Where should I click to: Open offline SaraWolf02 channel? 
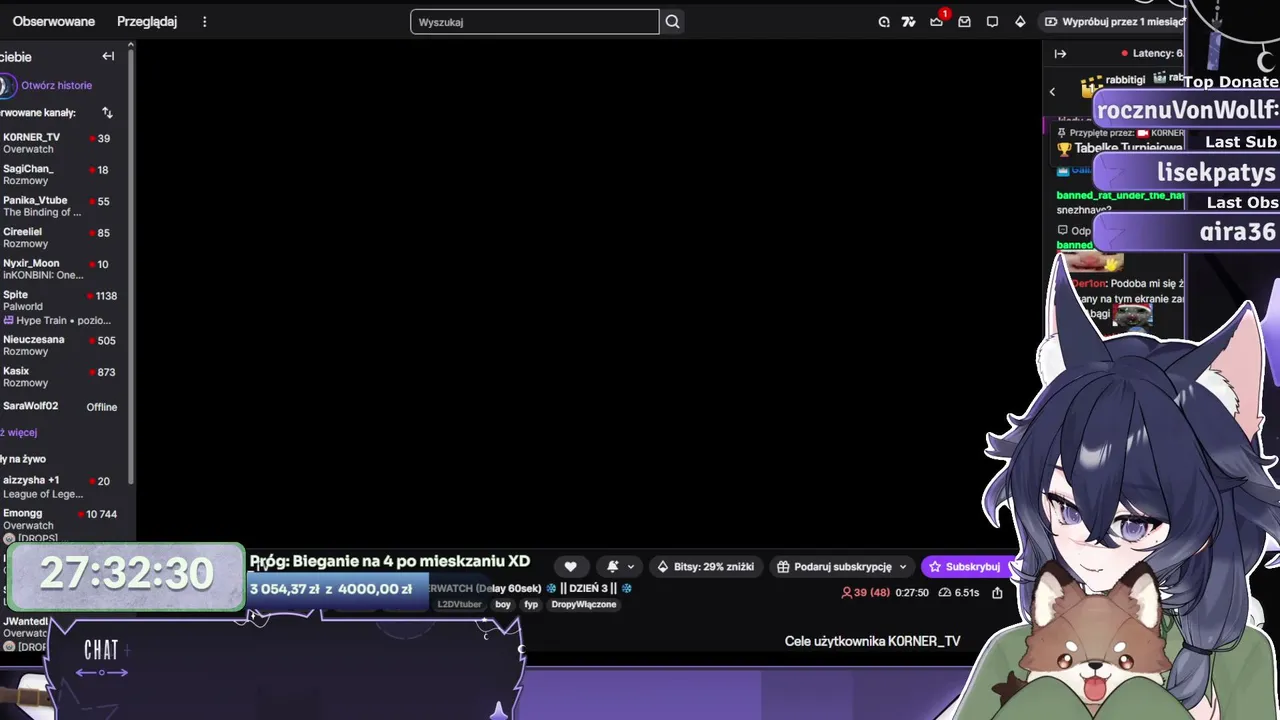pos(60,407)
